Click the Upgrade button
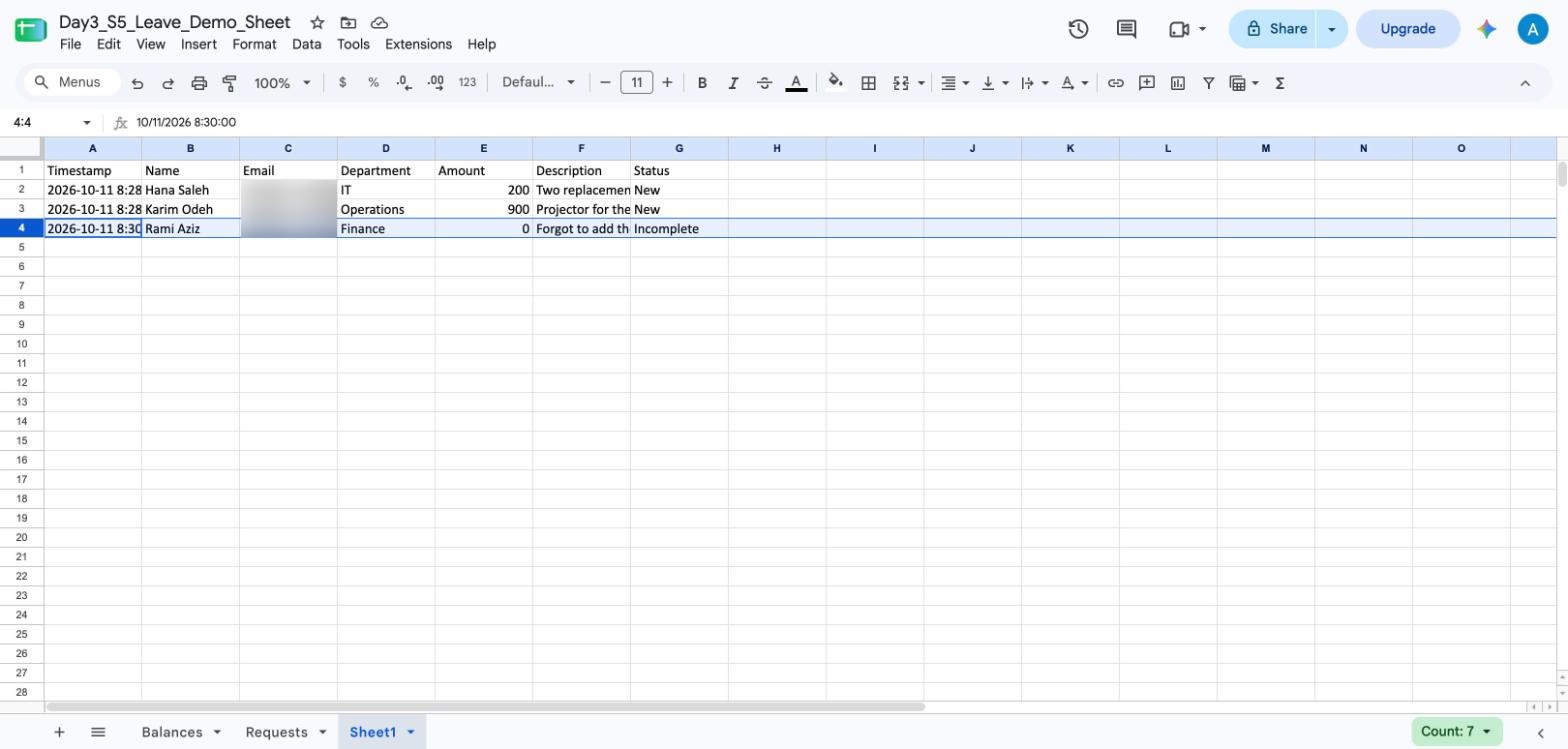Viewport: 1568px width, 749px height. [1408, 29]
